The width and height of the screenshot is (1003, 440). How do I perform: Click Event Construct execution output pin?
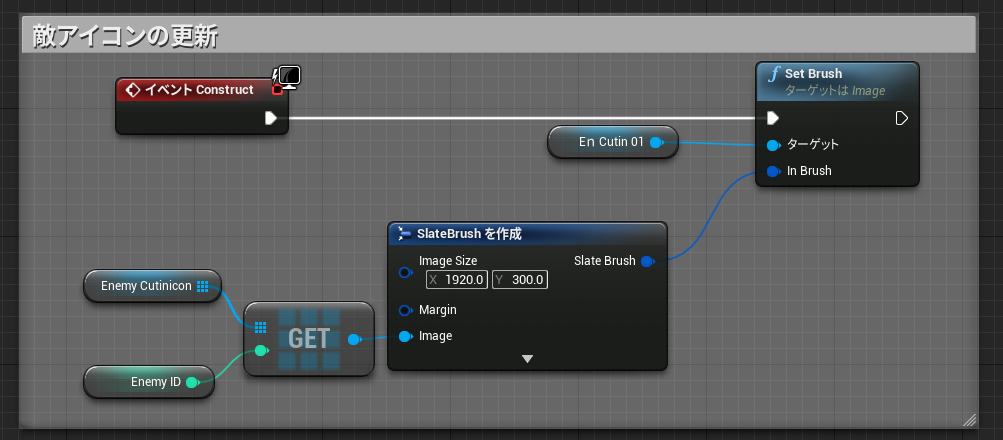click(x=271, y=118)
